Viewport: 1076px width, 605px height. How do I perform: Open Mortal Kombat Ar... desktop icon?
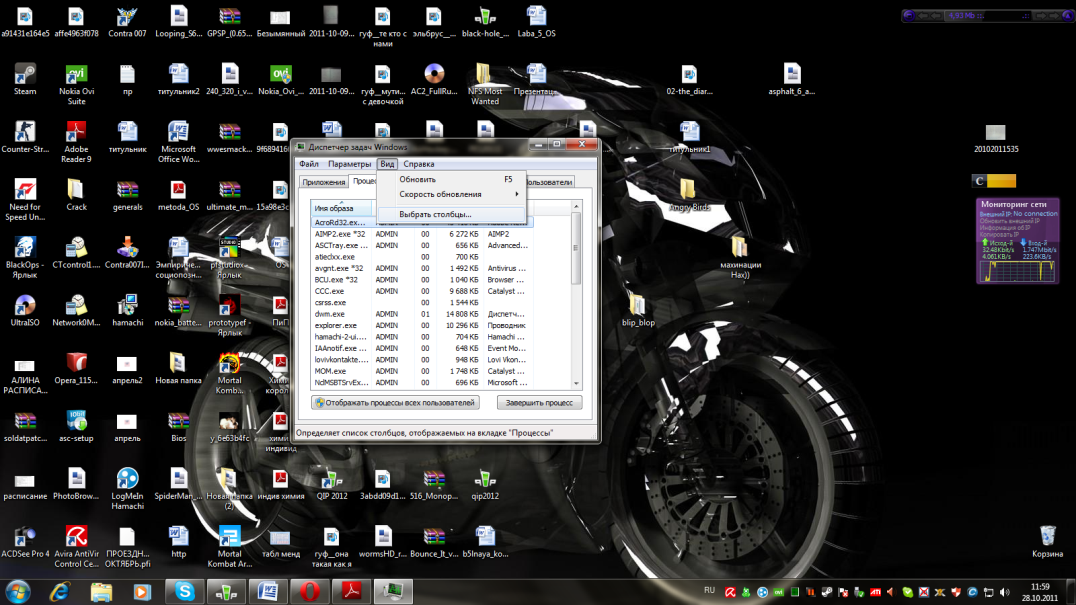coord(229,547)
